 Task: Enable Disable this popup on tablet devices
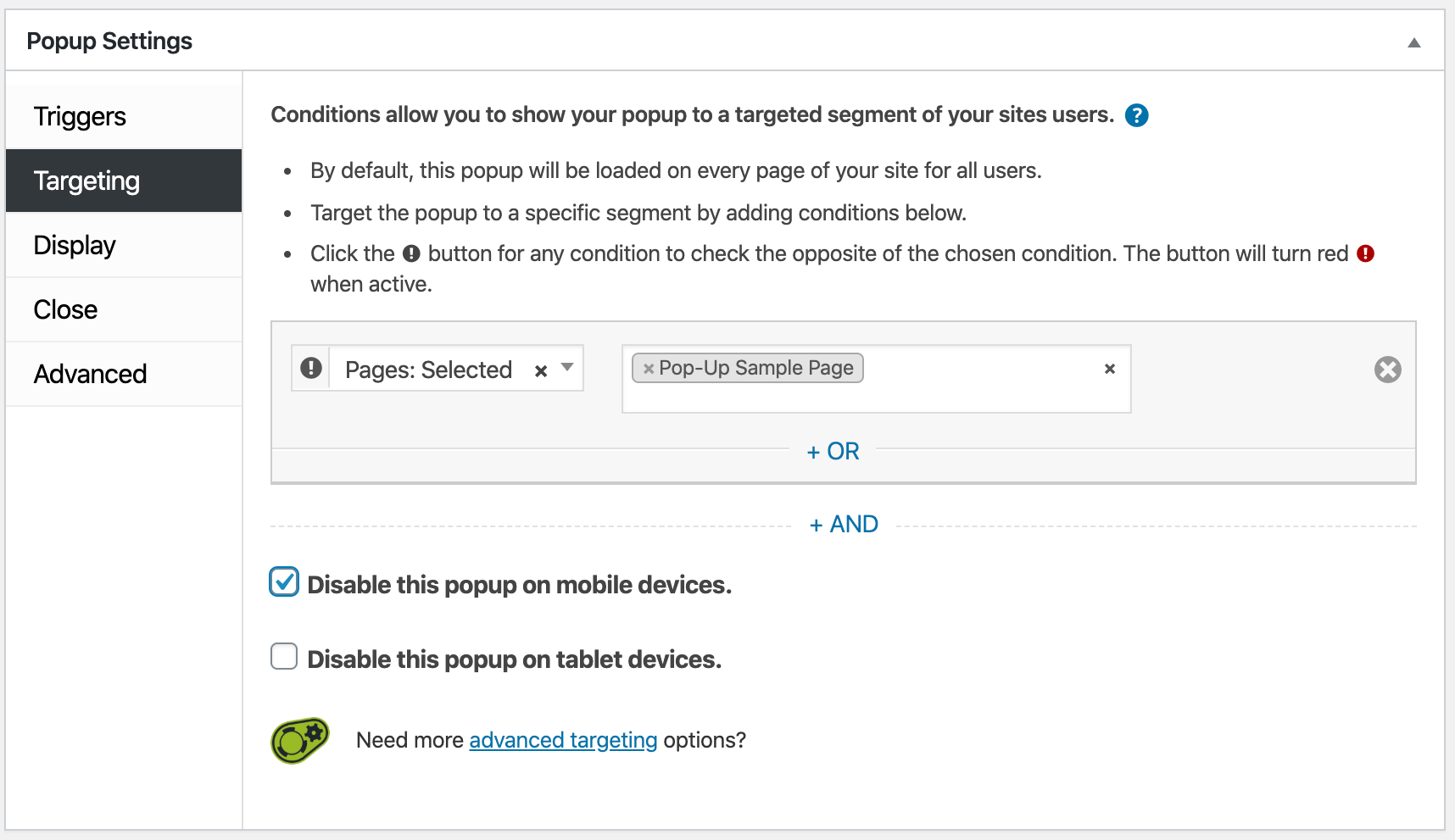284,656
